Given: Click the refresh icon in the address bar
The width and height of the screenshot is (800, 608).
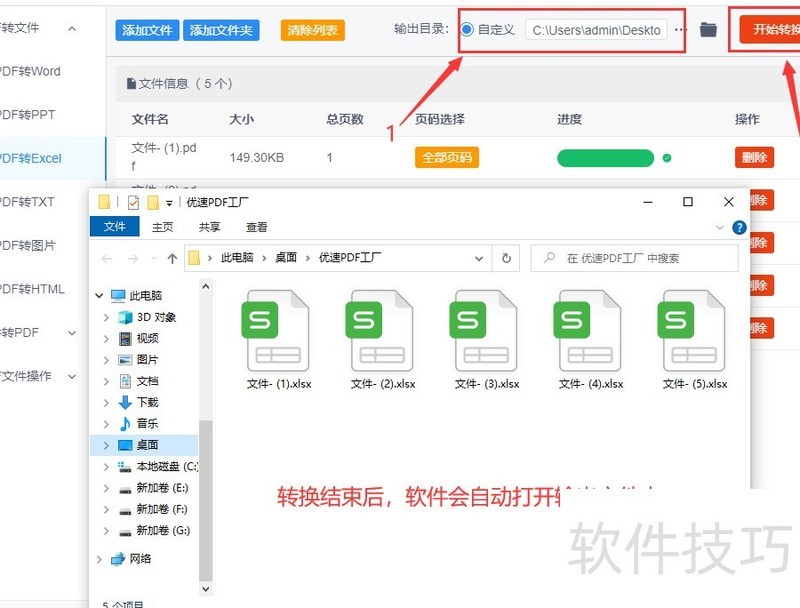Looking at the screenshot, I should coord(504,258).
